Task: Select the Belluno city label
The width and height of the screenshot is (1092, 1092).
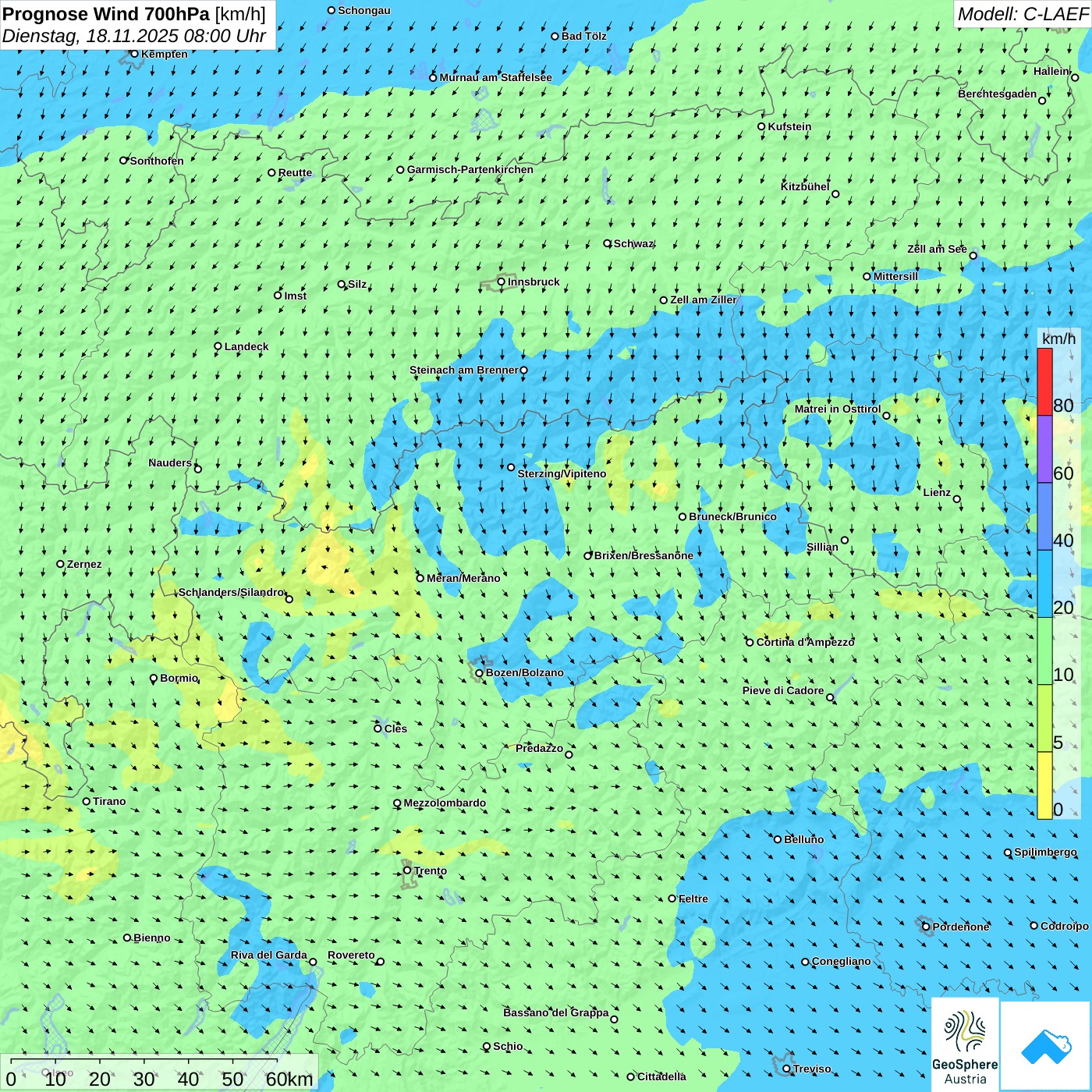Action: (803, 839)
